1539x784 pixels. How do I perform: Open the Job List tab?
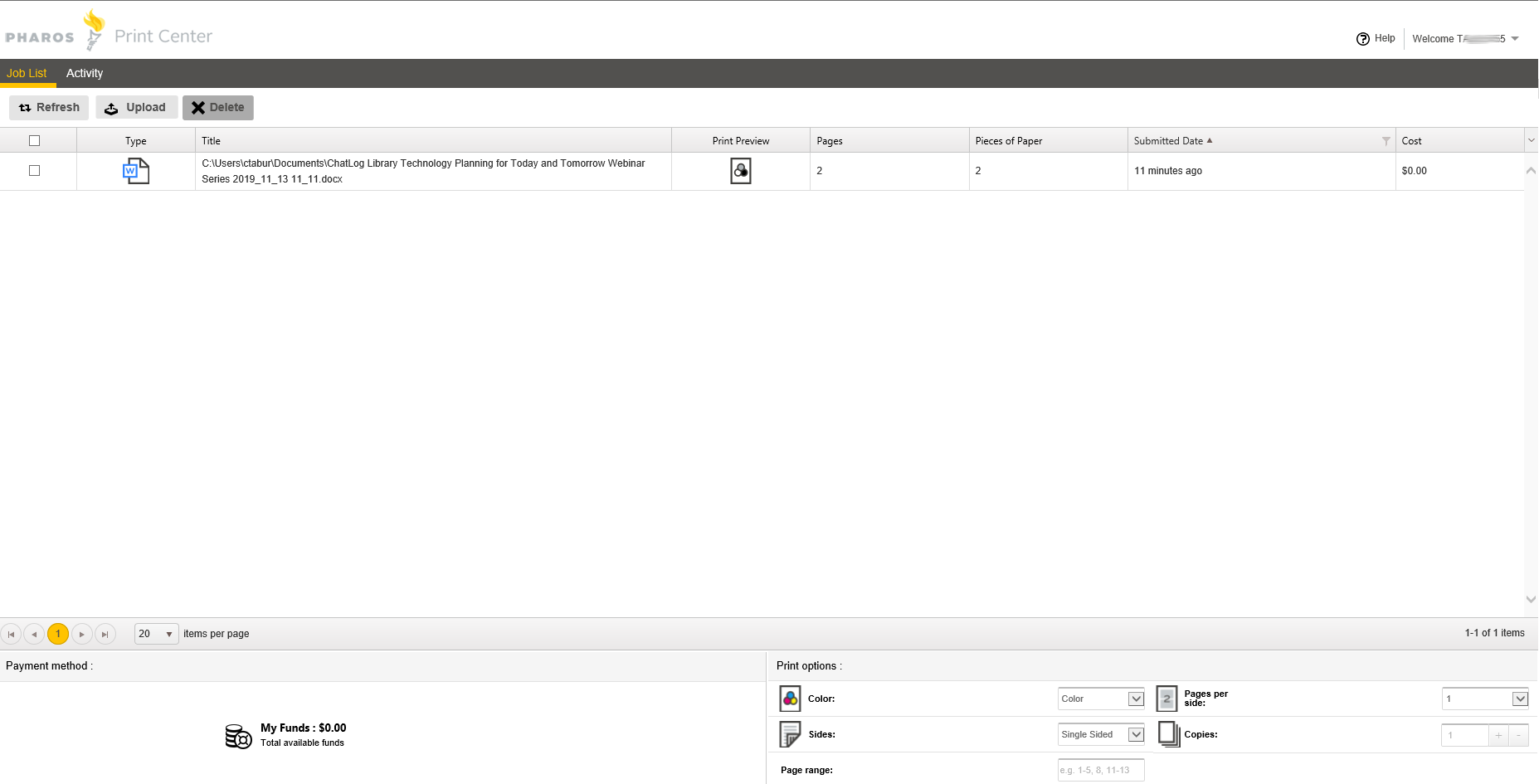click(27, 74)
